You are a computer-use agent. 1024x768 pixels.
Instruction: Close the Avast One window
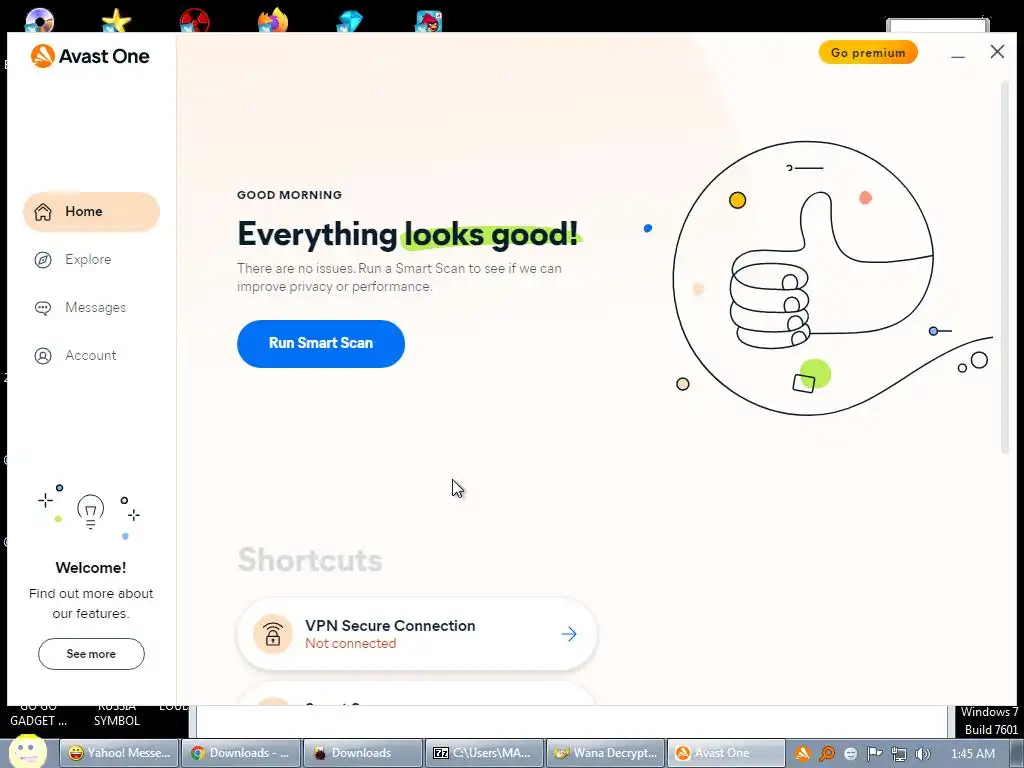997,52
